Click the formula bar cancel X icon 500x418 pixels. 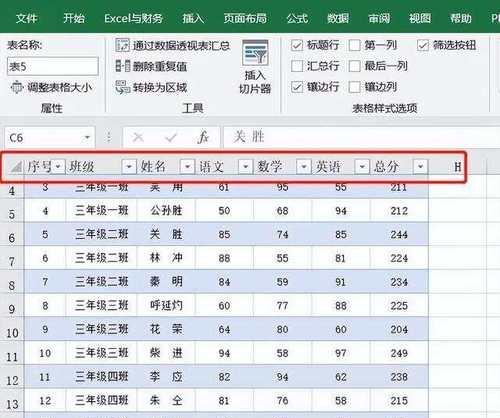point(138,137)
